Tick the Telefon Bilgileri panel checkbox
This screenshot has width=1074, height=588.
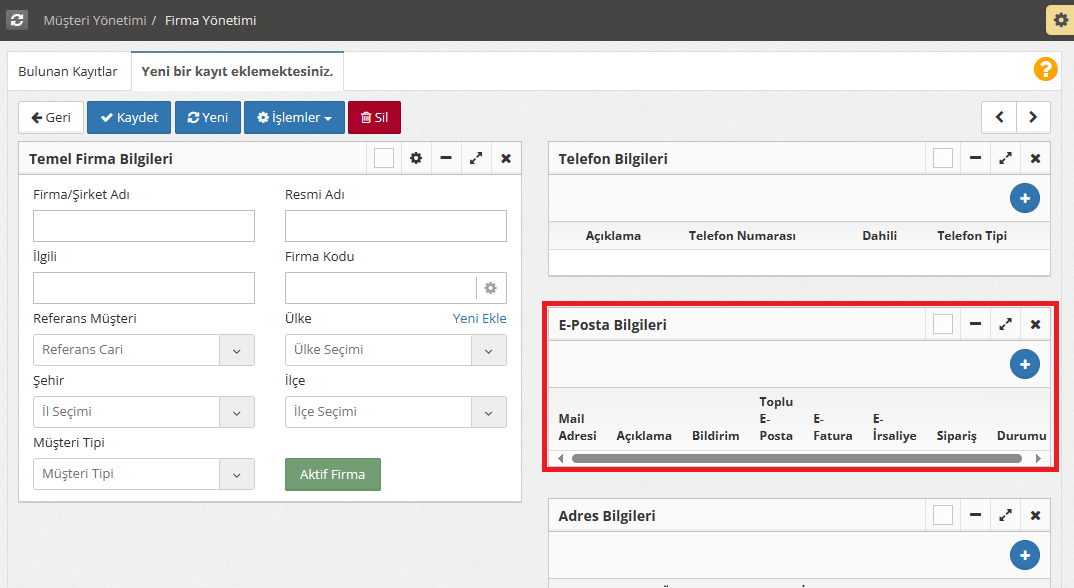(x=942, y=158)
